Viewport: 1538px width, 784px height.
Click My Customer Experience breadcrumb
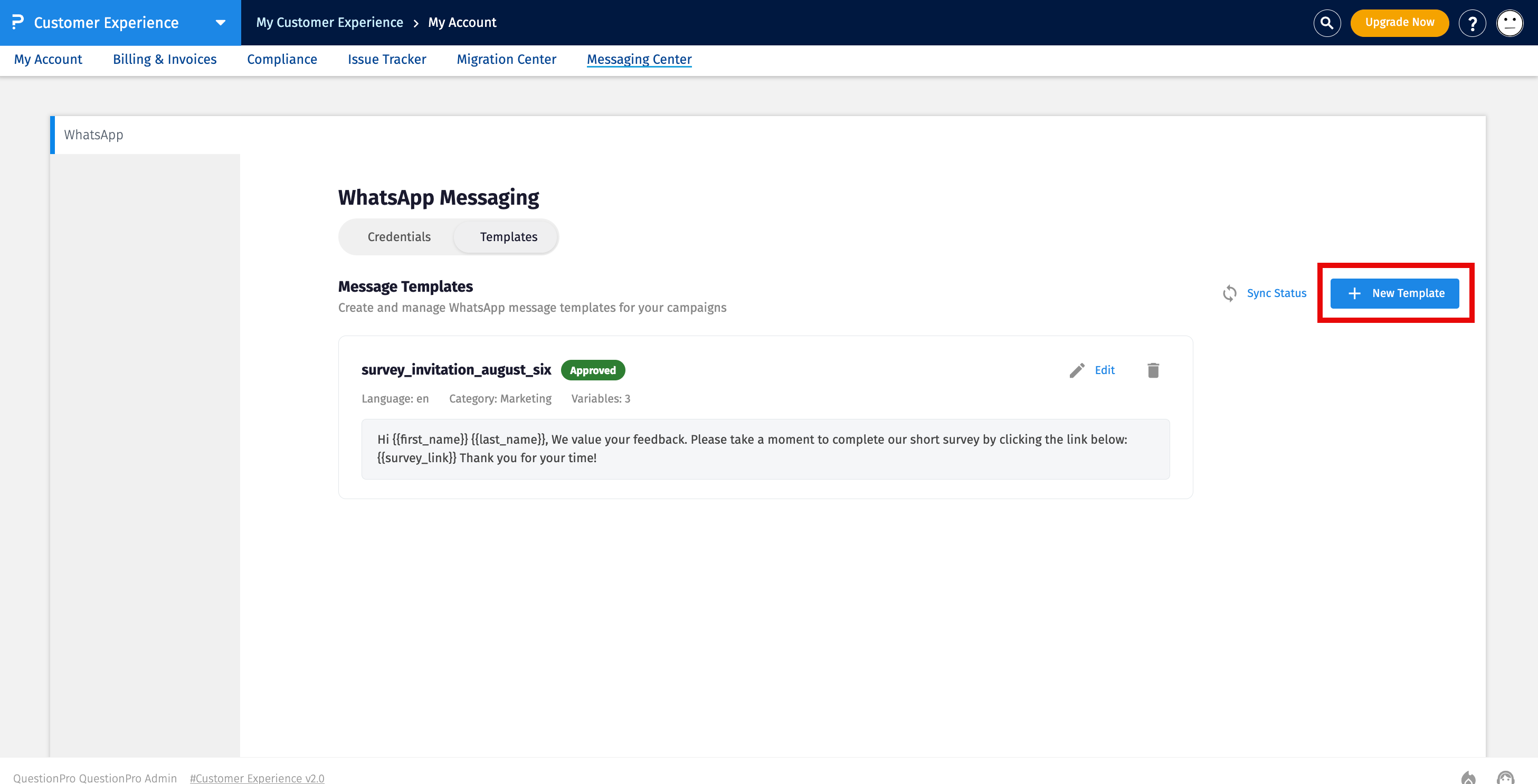[x=329, y=22]
